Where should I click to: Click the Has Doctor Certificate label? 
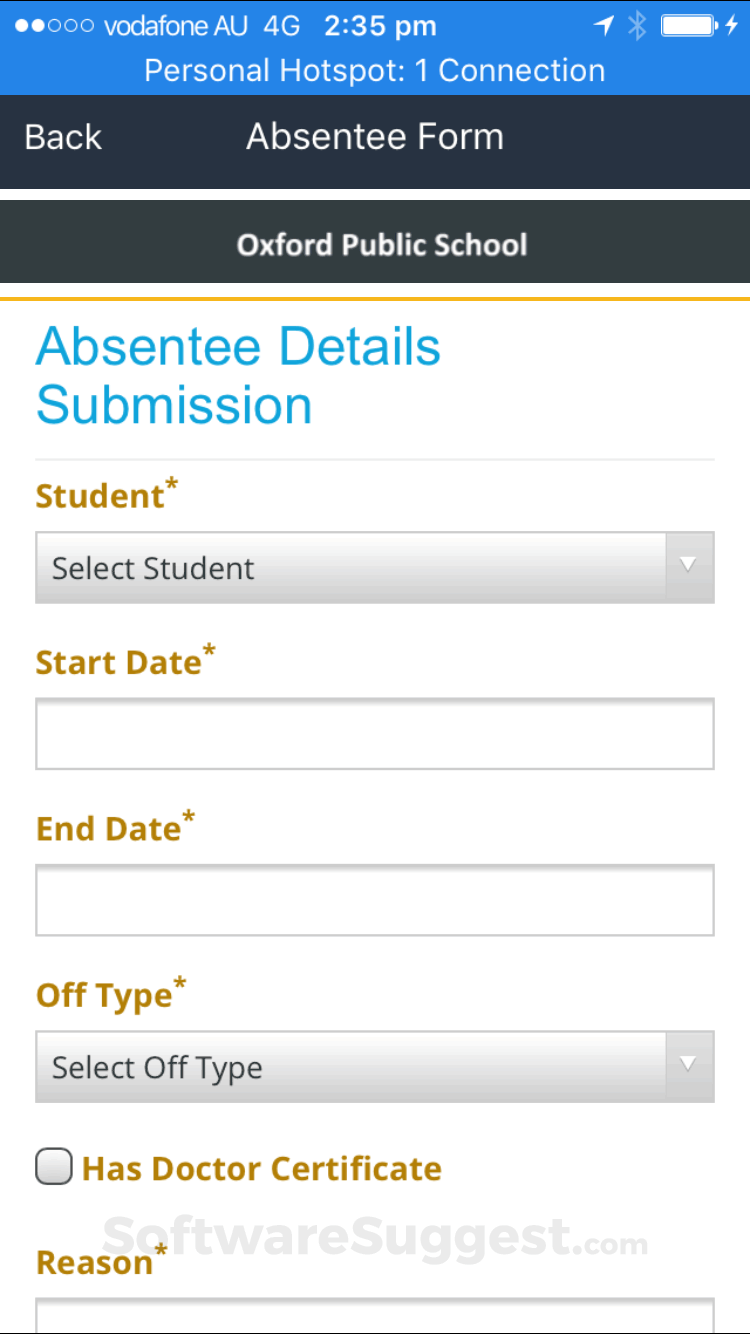(x=261, y=1168)
